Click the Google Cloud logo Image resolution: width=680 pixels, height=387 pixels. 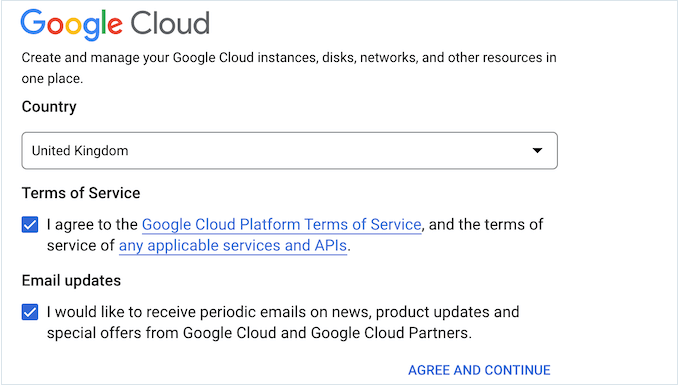115,24
